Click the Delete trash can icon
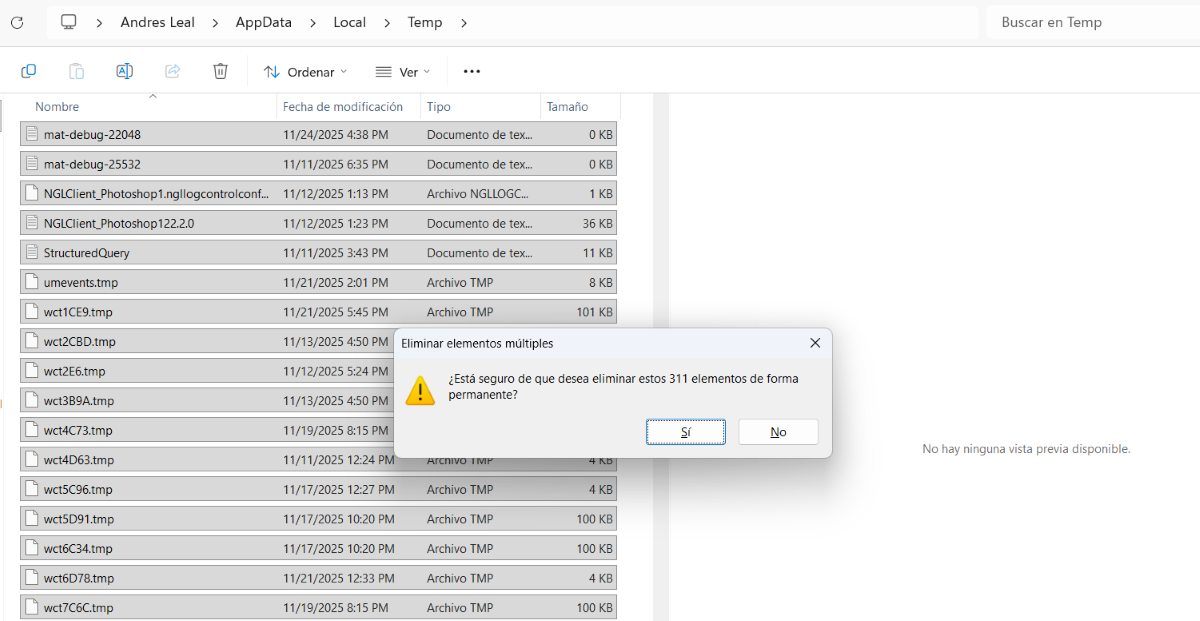This screenshot has width=1200, height=621. pos(220,71)
